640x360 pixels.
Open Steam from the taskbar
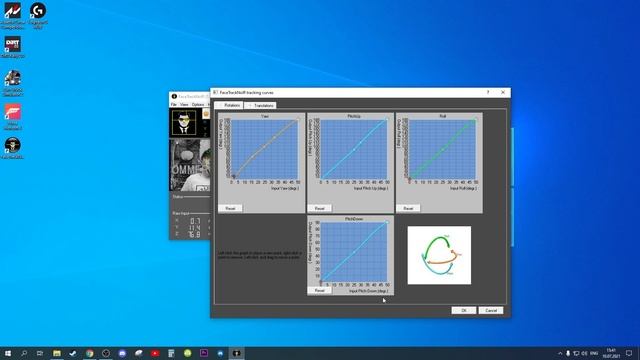73,353
